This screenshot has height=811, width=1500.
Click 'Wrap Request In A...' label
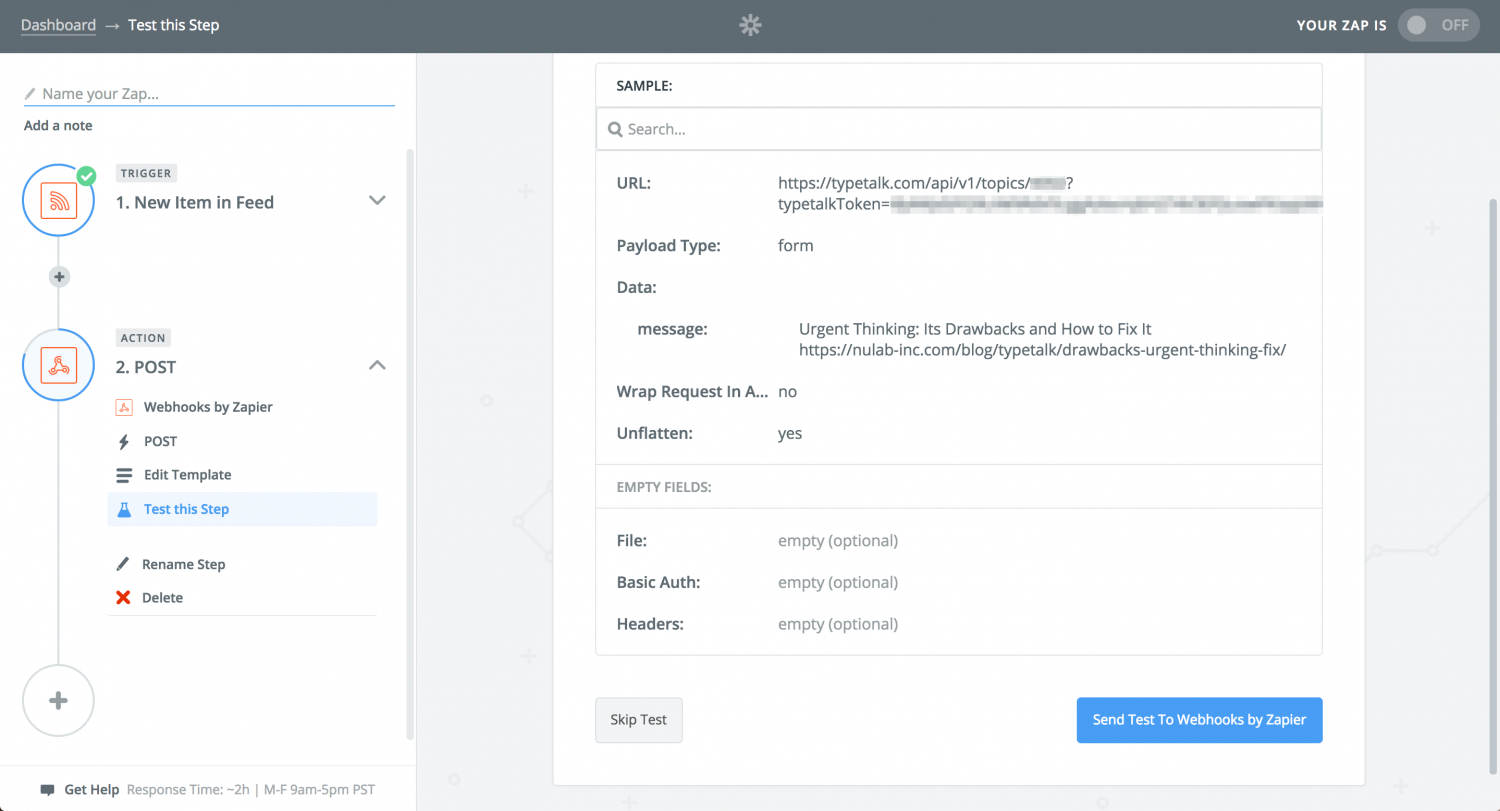(692, 392)
